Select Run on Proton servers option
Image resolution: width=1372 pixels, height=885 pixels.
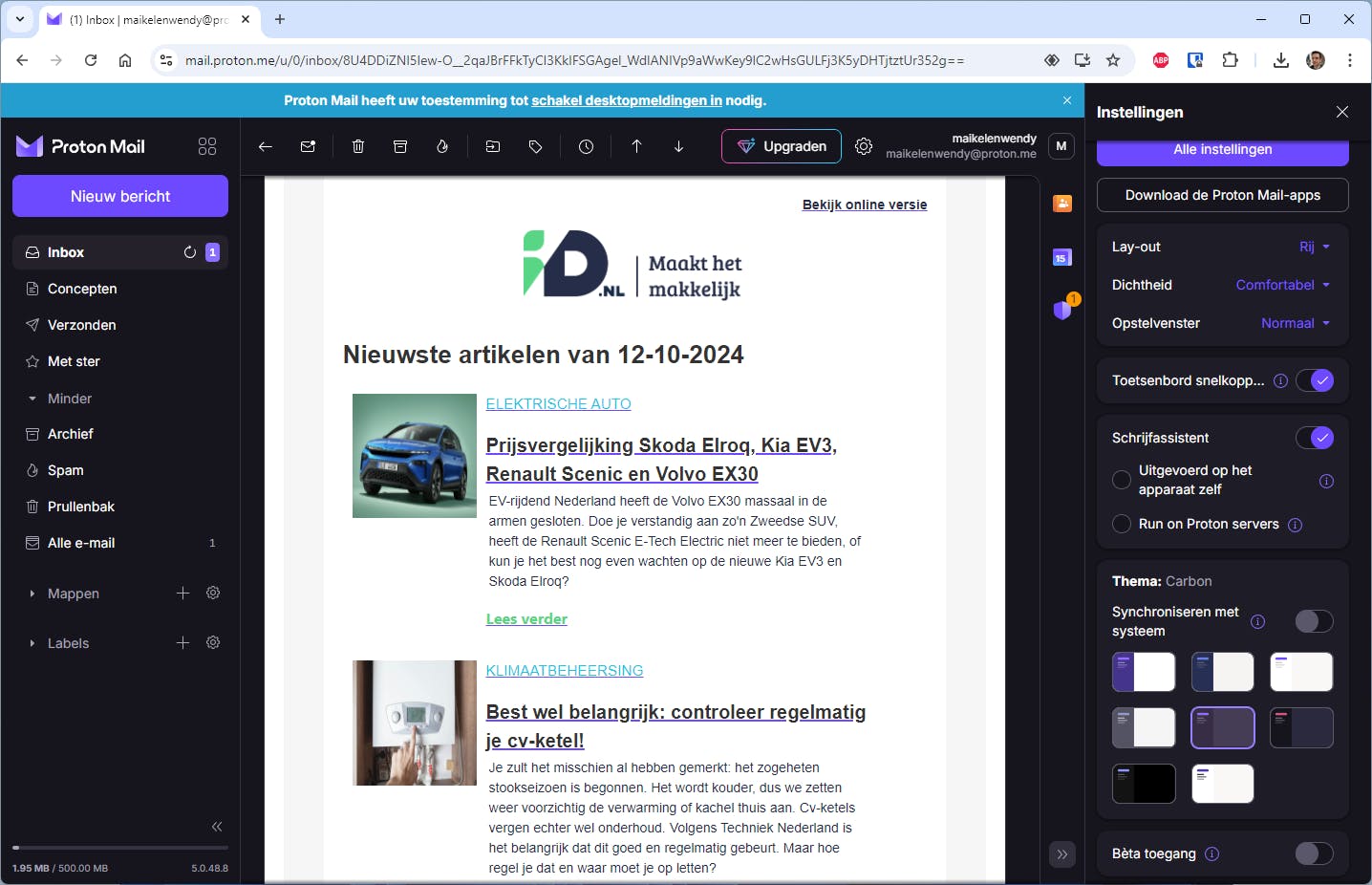[x=1122, y=524]
